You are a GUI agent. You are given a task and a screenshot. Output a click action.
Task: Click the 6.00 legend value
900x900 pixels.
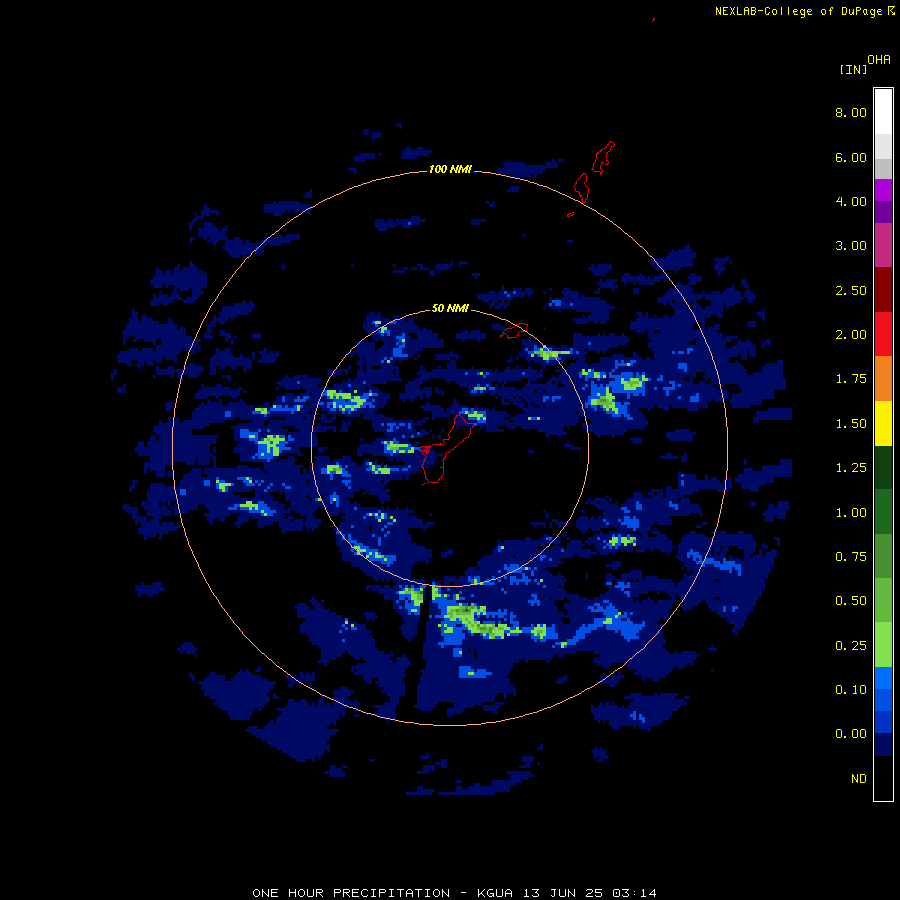pos(851,157)
